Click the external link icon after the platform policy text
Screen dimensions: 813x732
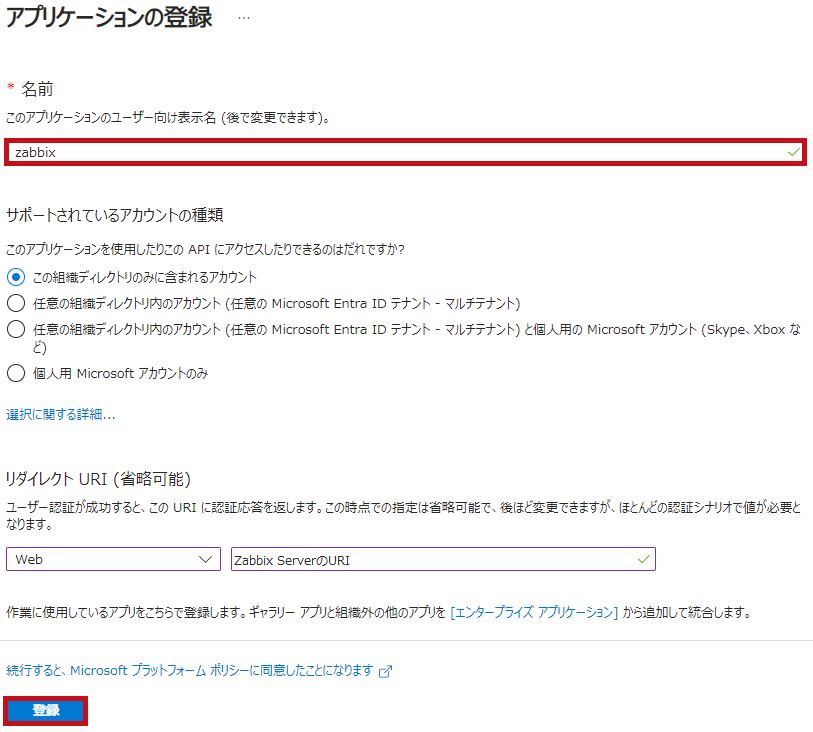click(x=385, y=672)
